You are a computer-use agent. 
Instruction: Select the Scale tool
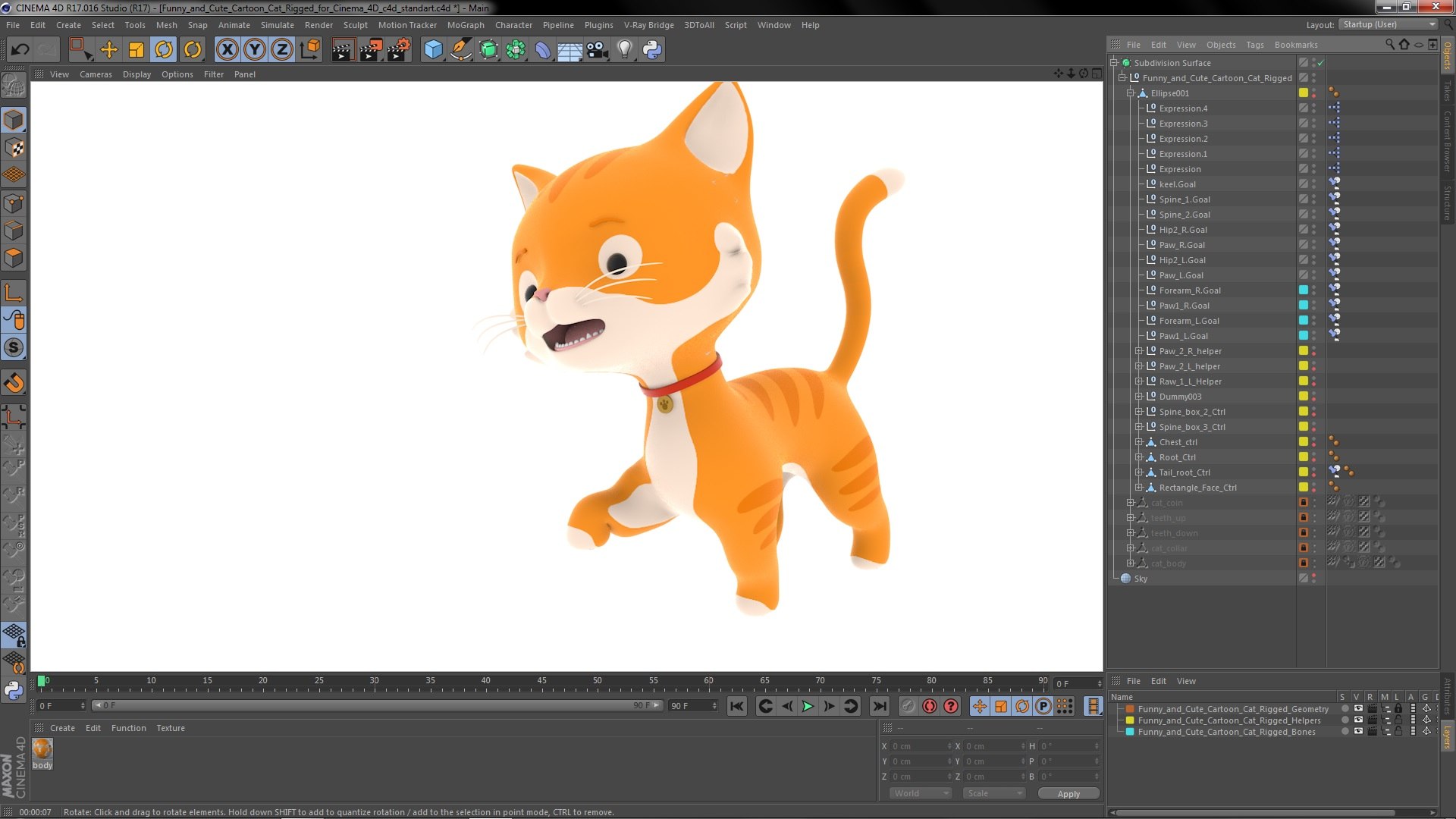(x=136, y=50)
